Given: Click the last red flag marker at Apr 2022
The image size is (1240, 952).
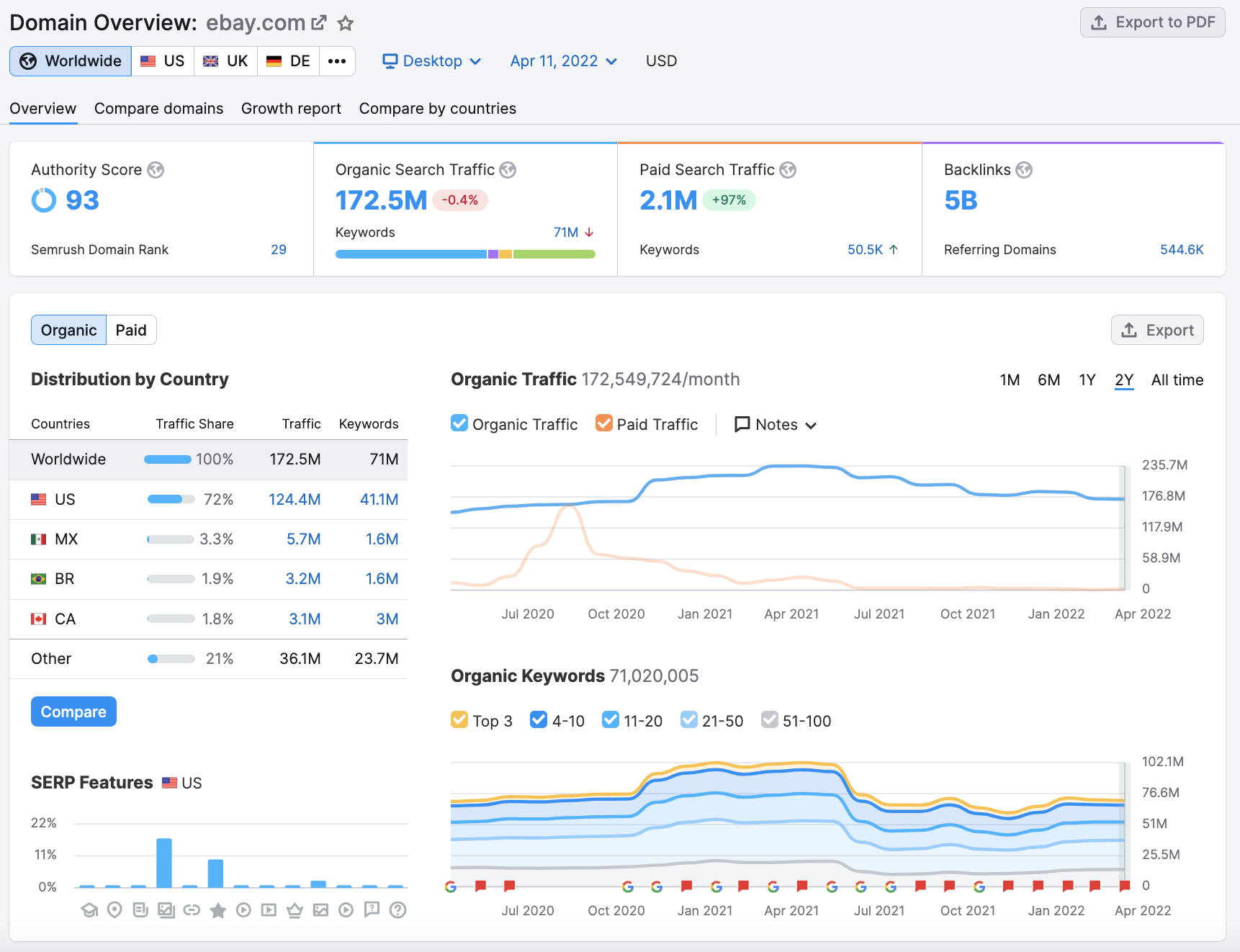Looking at the screenshot, I should tap(1124, 886).
